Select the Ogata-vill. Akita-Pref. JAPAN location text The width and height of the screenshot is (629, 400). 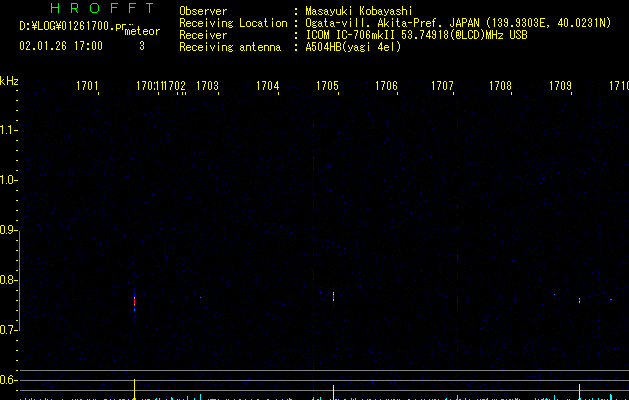pyautogui.click(x=458, y=23)
